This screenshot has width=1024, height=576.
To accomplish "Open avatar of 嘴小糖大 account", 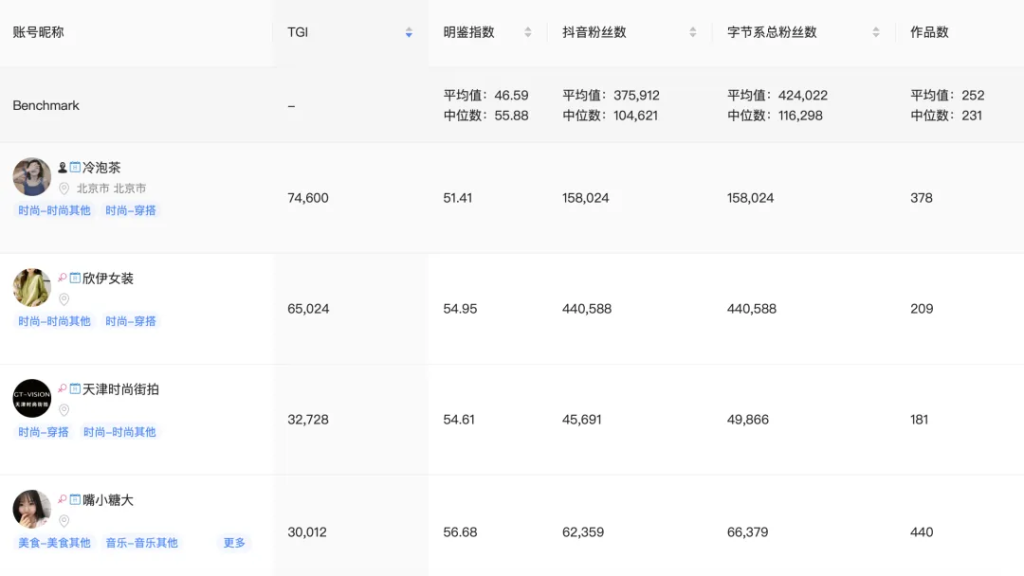I will (x=31, y=509).
